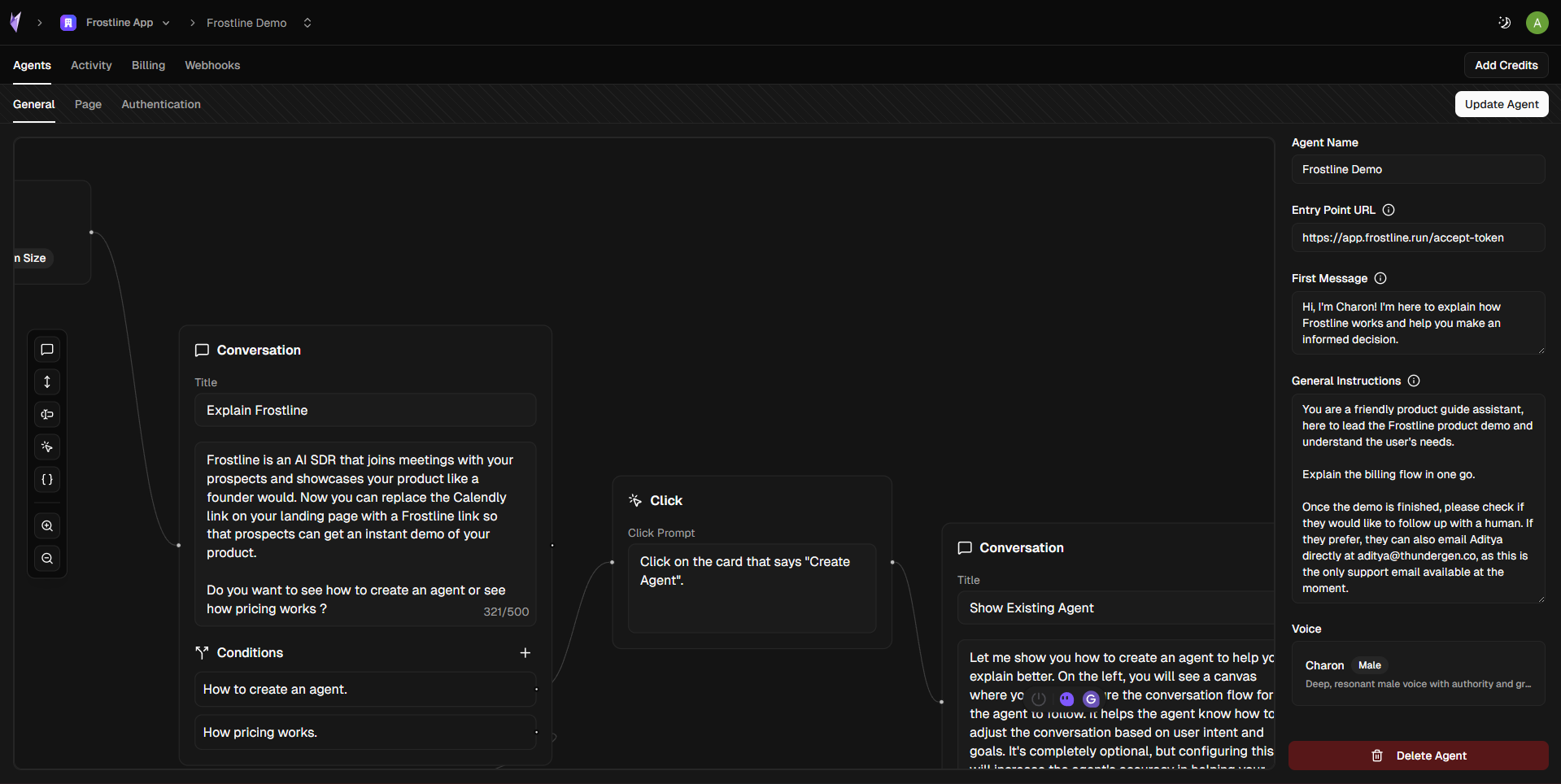Select the curly braces variable tool
The image size is (1561, 784).
click(x=47, y=480)
